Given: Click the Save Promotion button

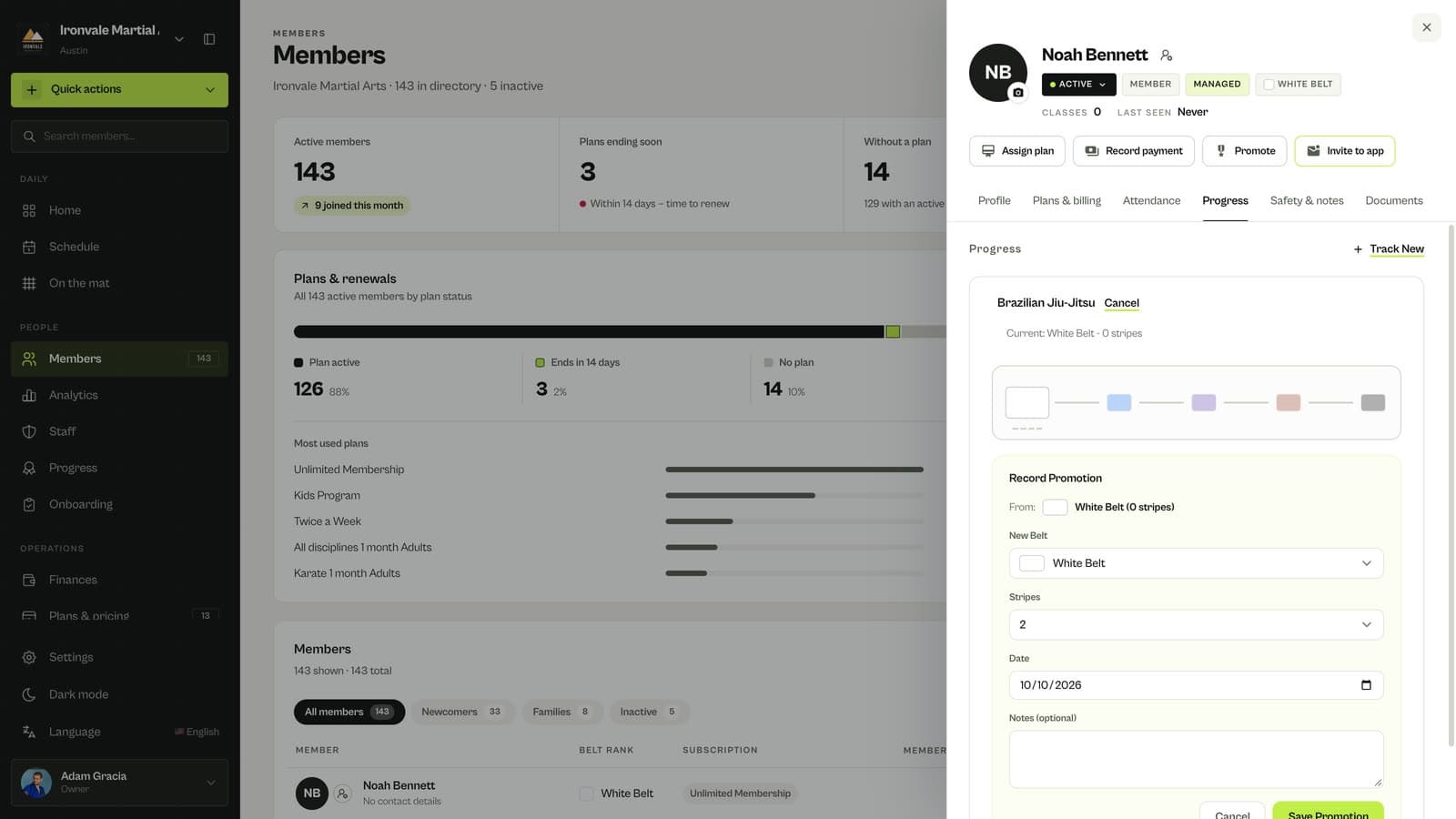Looking at the screenshot, I should [1328, 813].
